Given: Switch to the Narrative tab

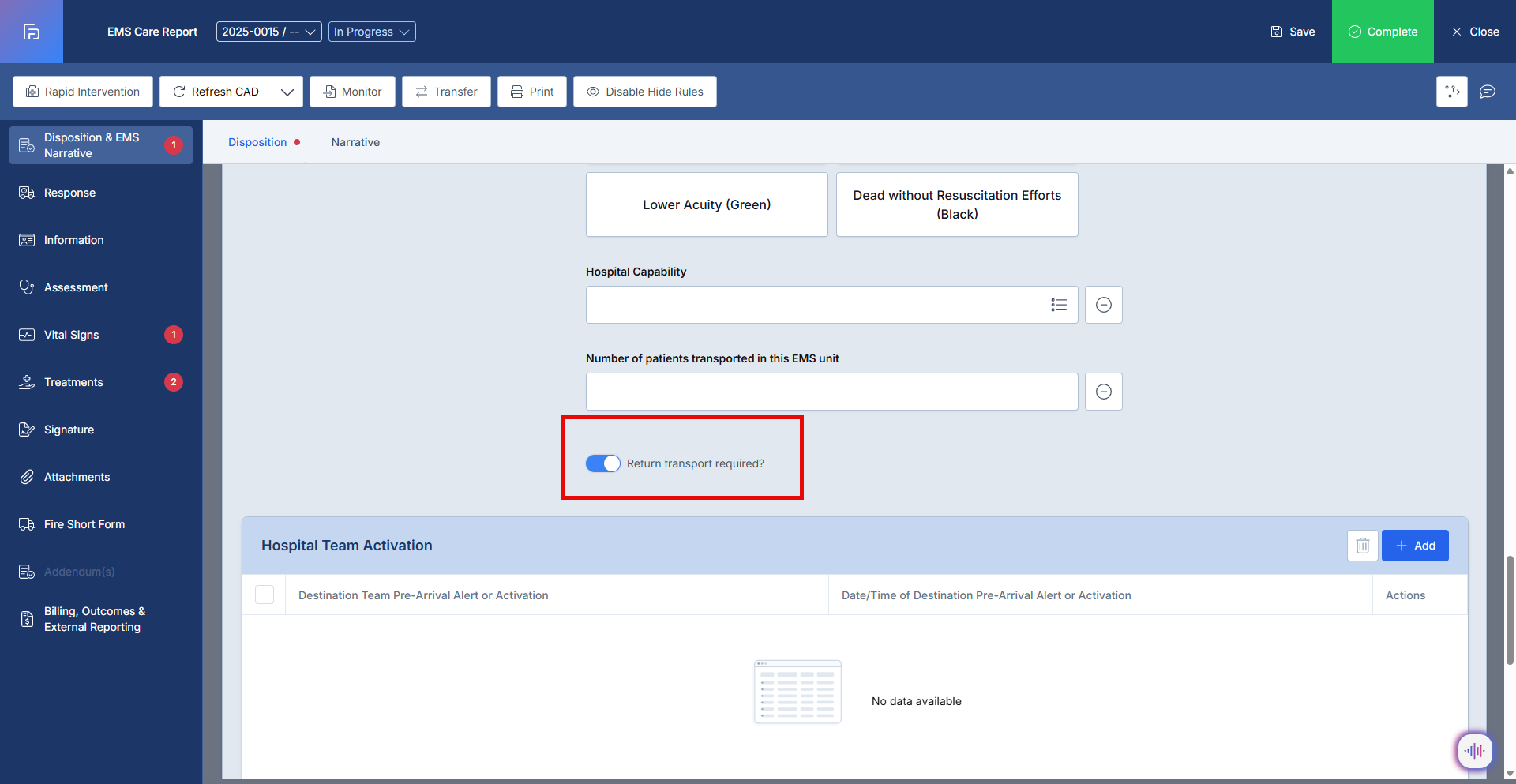Looking at the screenshot, I should [x=355, y=142].
